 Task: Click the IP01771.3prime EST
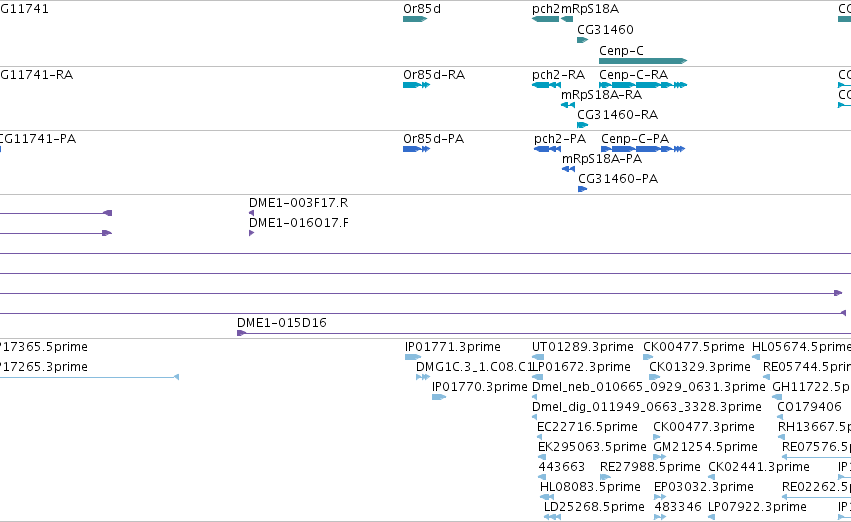pos(413,357)
